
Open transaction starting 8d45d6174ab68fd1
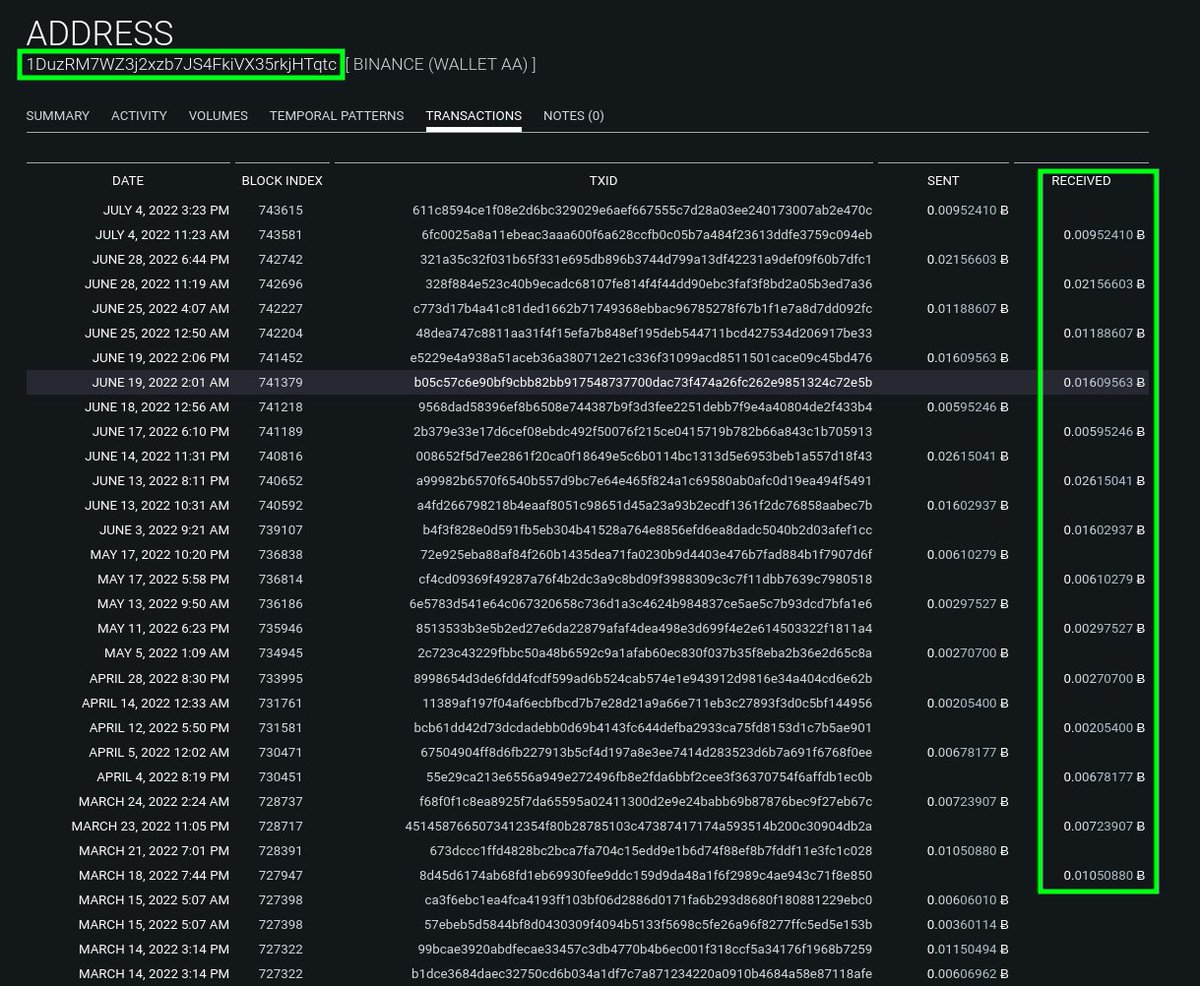646,875
